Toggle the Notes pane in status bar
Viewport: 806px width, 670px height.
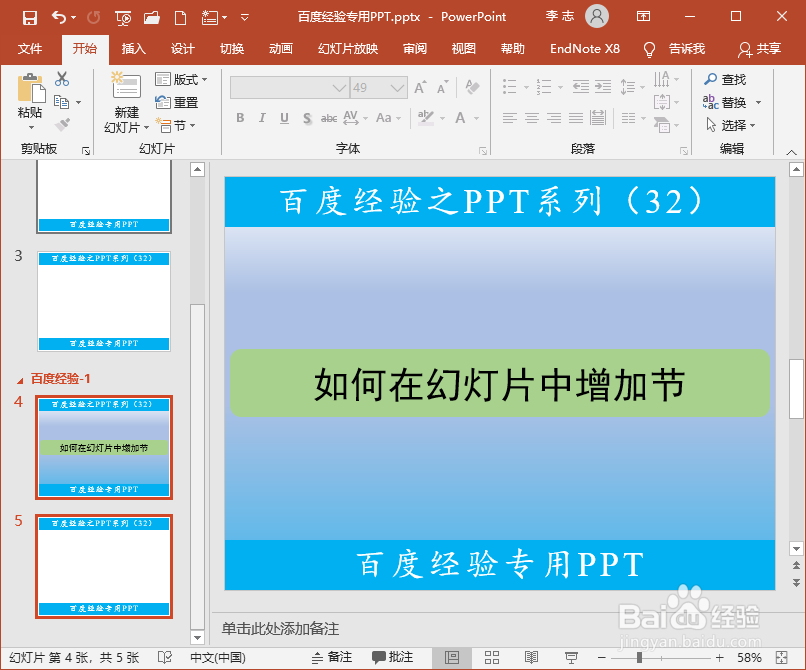[x=332, y=657]
